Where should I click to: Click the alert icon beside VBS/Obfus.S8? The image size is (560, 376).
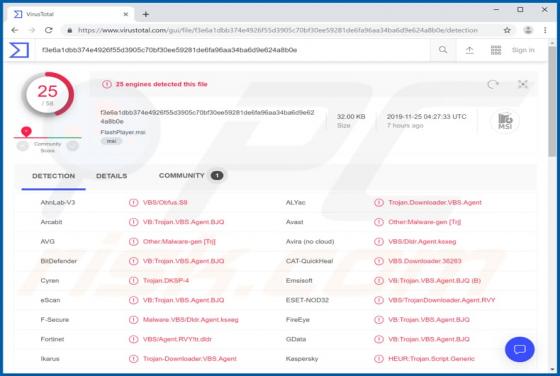tap(133, 202)
